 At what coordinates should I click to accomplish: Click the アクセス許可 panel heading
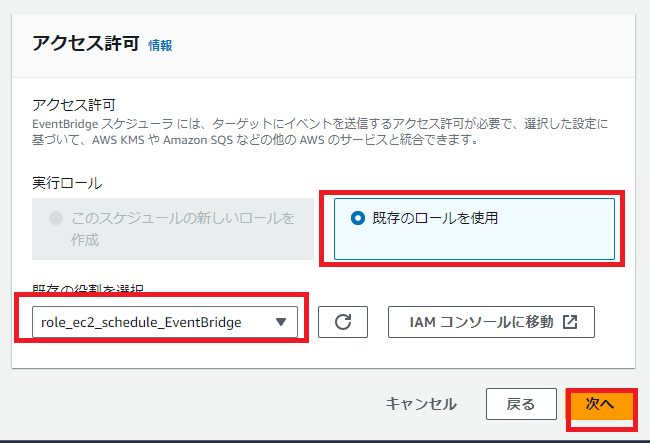point(84,44)
